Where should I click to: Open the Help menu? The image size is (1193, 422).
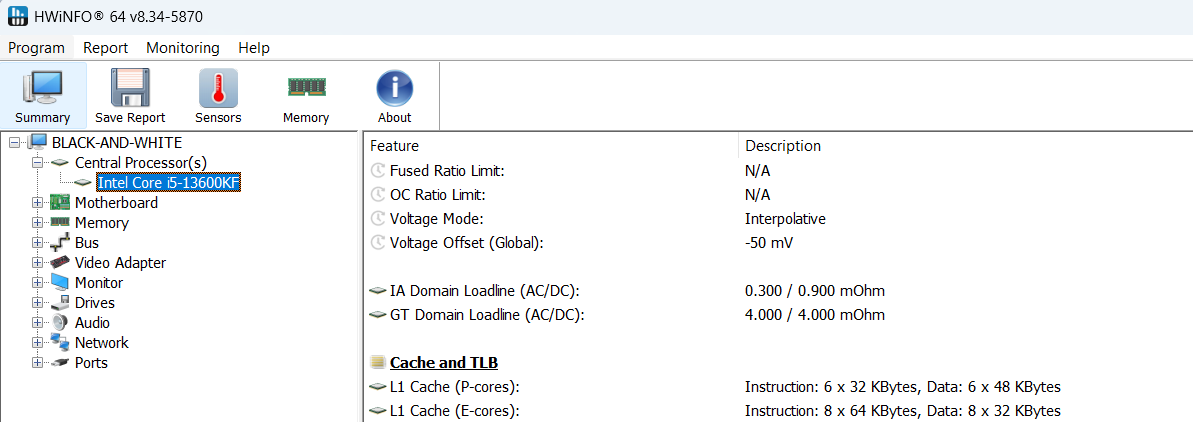[254, 48]
